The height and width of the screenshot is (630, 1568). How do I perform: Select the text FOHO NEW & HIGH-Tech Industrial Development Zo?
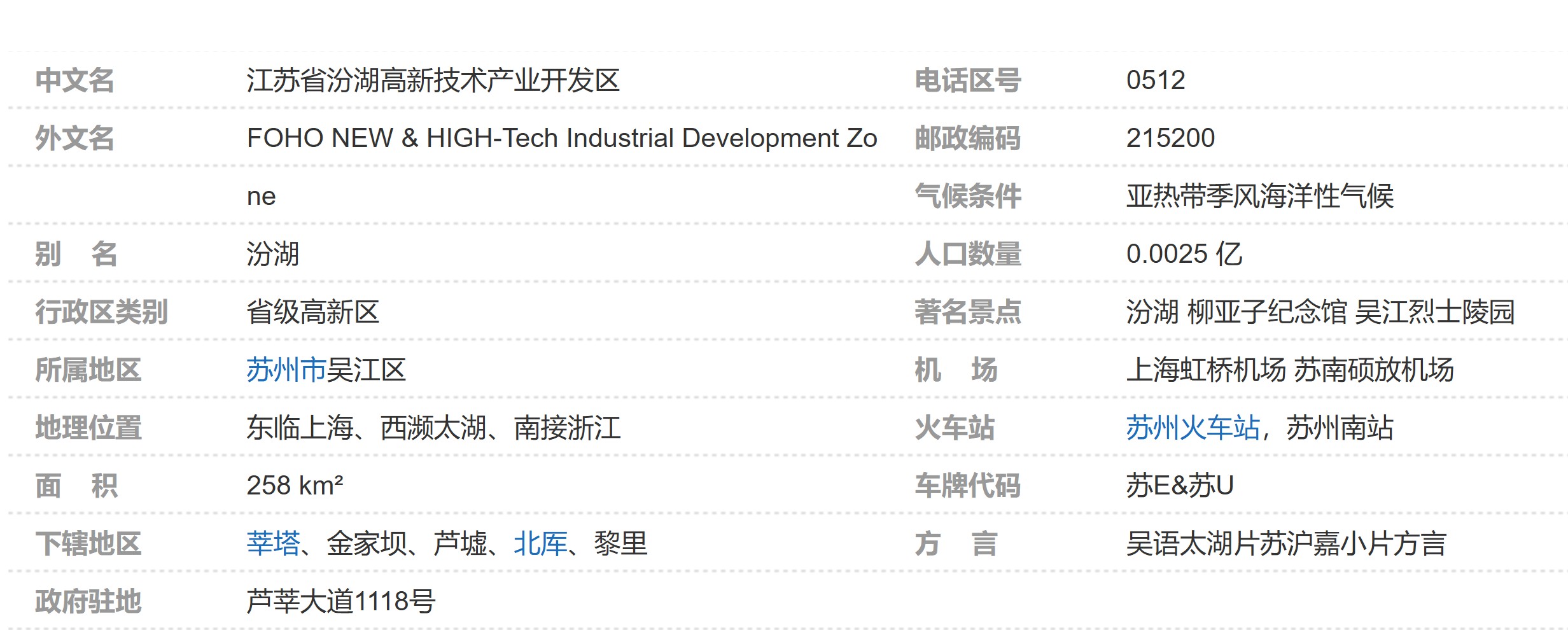tap(562, 138)
